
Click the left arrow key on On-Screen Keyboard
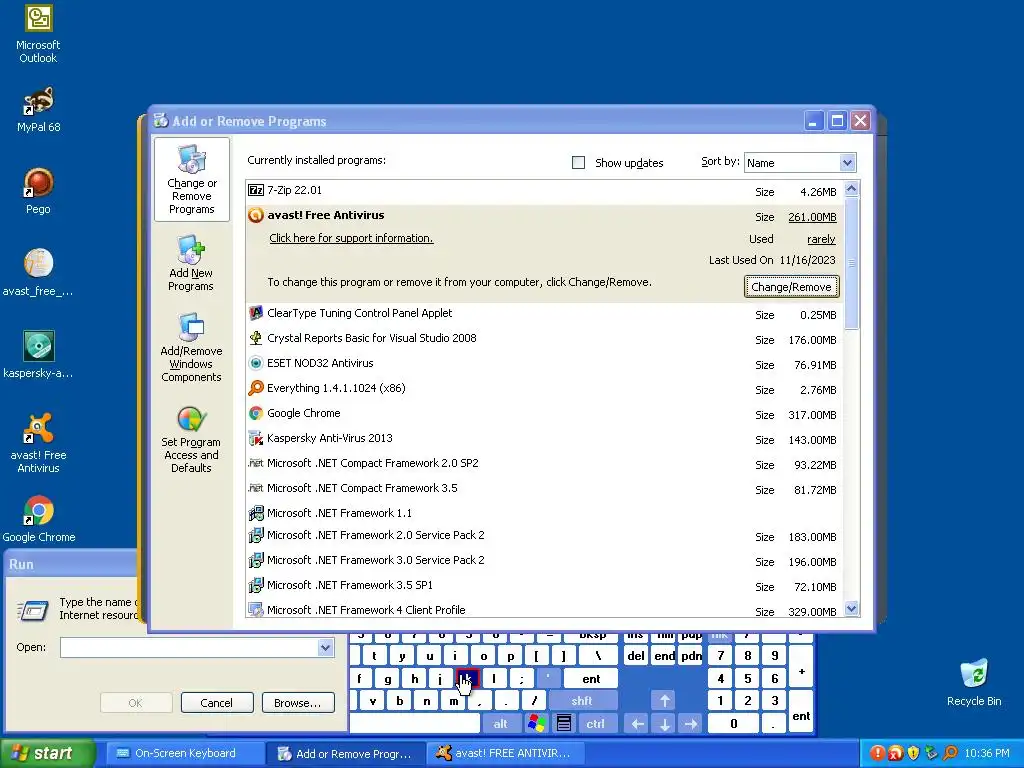[x=637, y=724]
